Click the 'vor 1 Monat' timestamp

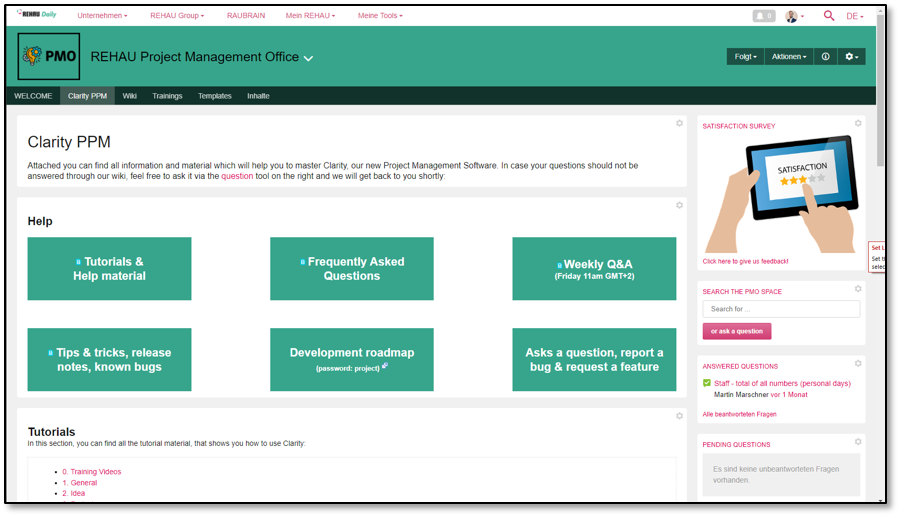tap(789, 395)
